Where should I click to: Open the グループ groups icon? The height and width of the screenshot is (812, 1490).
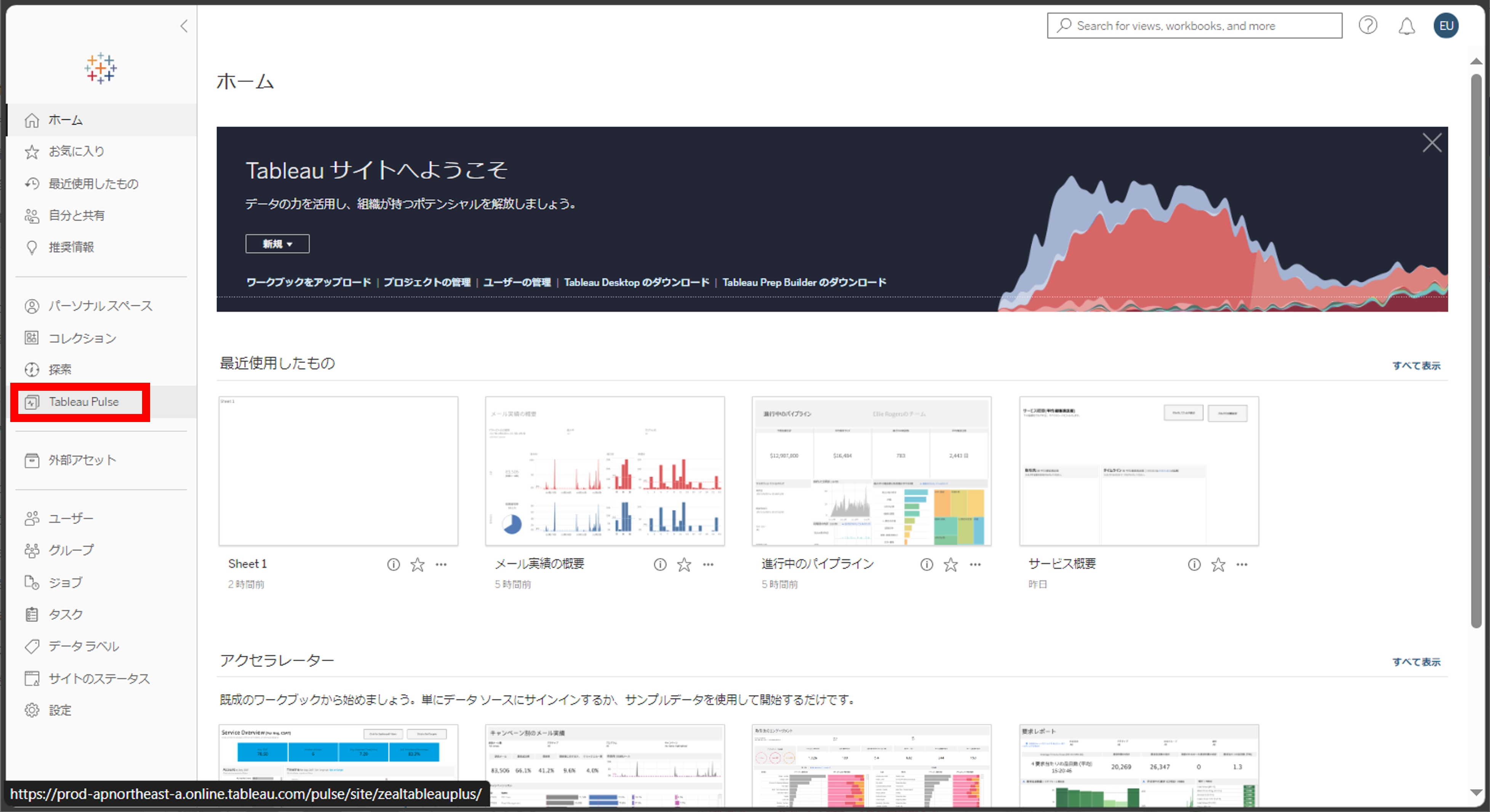pyautogui.click(x=32, y=550)
